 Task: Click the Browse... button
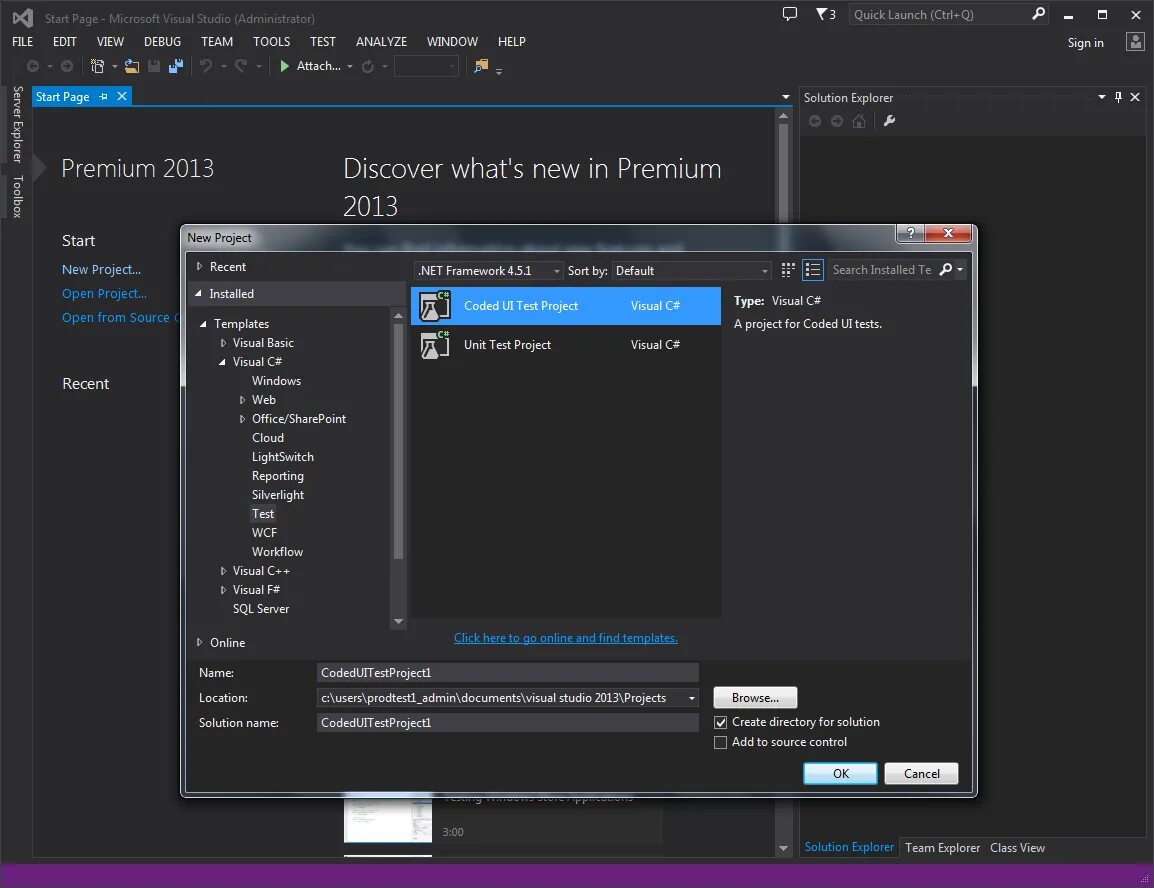755,697
